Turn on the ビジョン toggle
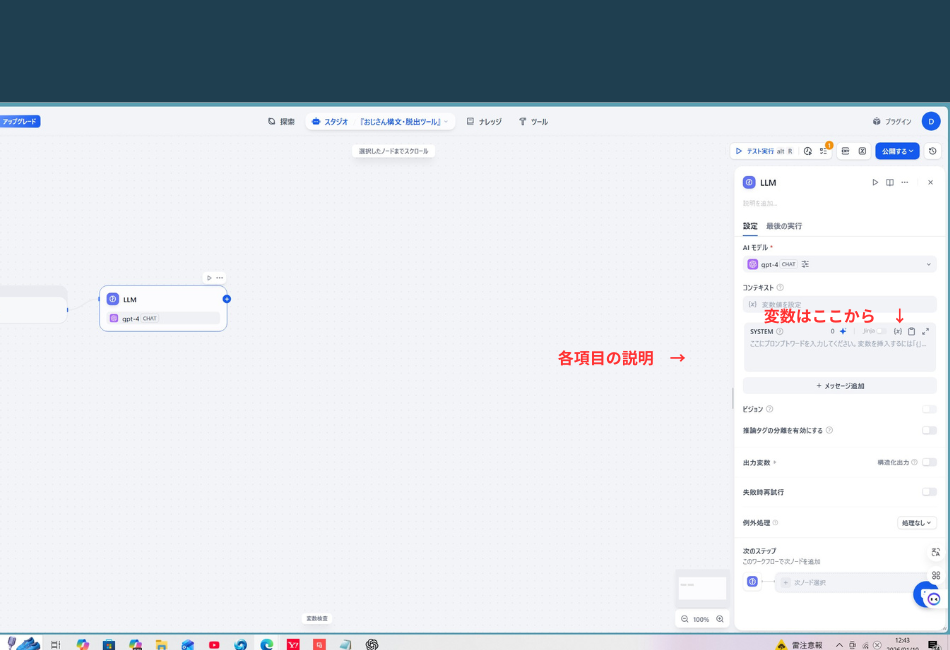950x650 pixels. [x=929, y=409]
